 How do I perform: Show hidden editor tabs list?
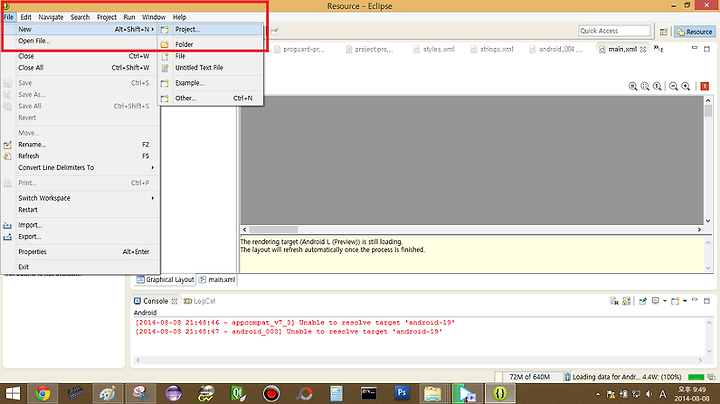[658, 48]
